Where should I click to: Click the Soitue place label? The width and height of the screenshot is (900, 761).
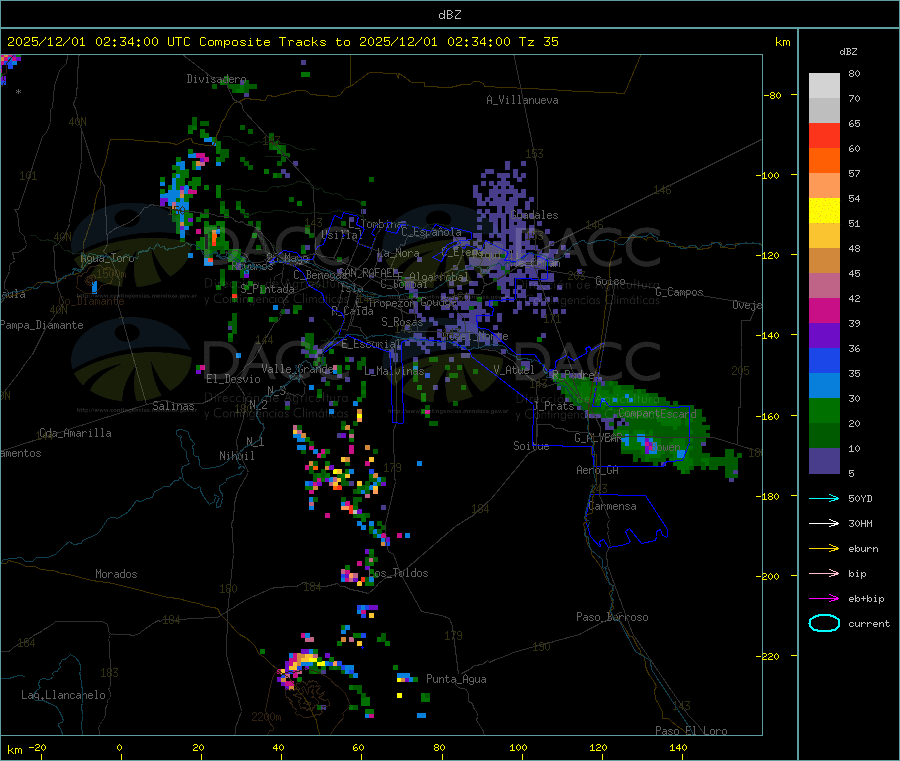tap(531, 446)
